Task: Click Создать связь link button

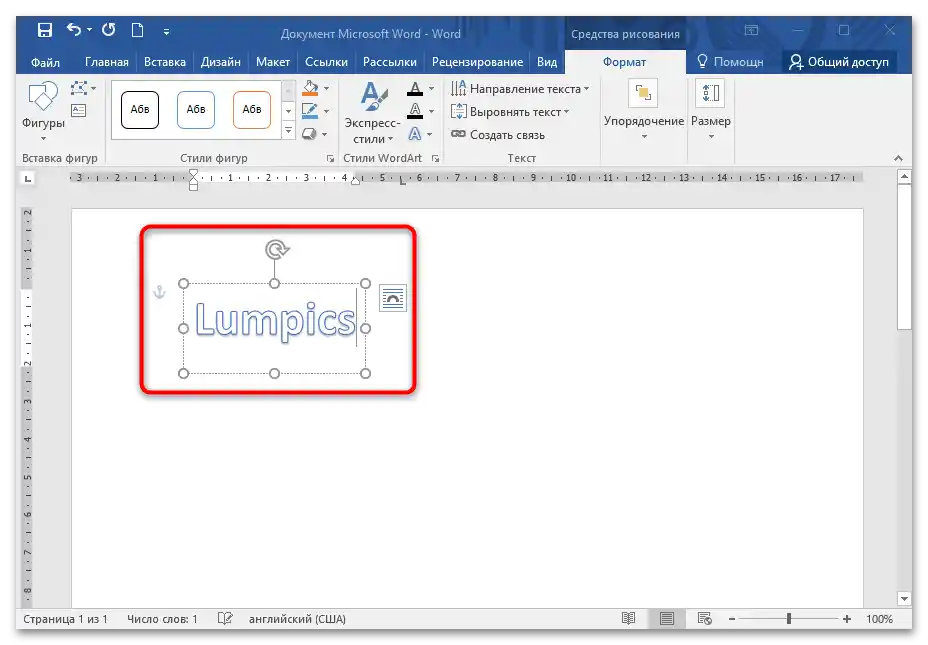Action: point(498,135)
